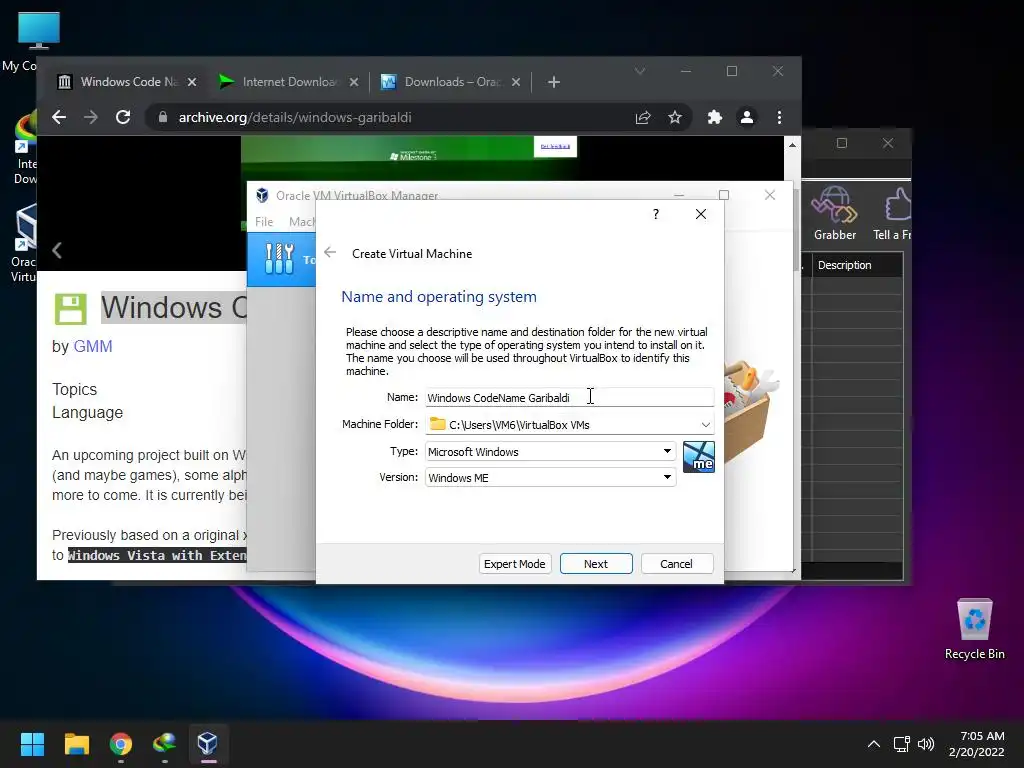Select the Recycle Bin desktop icon
This screenshot has width=1024, height=768.
point(974,629)
